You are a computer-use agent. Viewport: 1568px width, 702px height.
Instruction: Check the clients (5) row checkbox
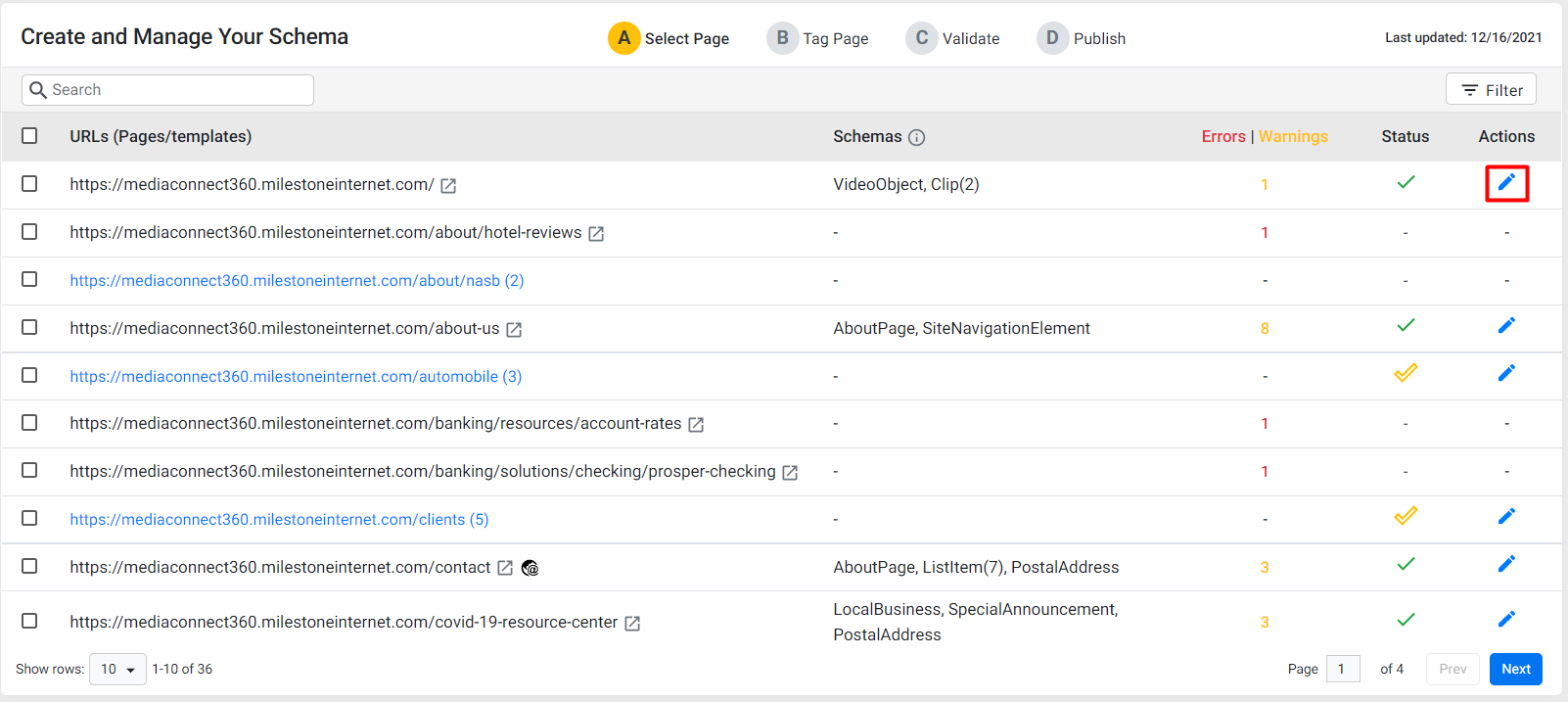click(x=29, y=518)
